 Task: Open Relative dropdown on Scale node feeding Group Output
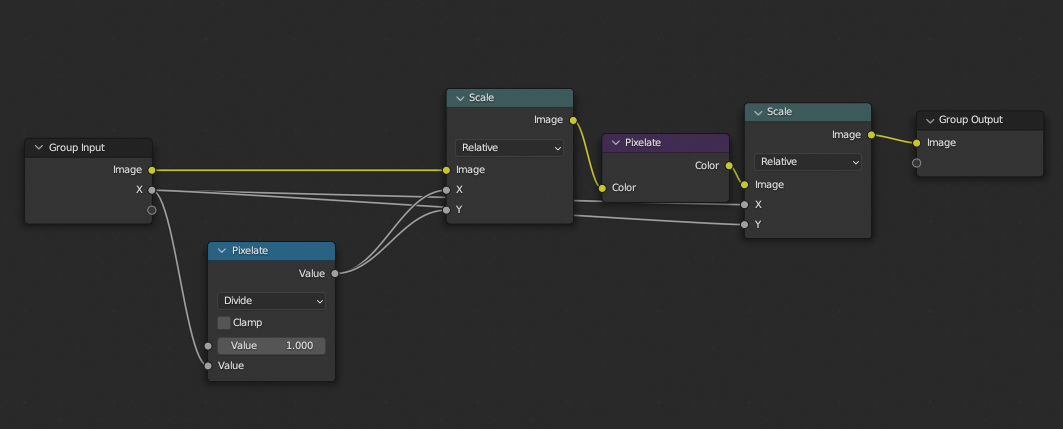(x=808, y=162)
